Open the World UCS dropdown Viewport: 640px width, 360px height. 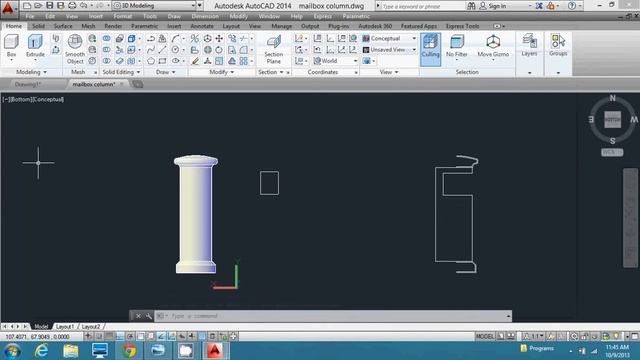(x=336, y=61)
